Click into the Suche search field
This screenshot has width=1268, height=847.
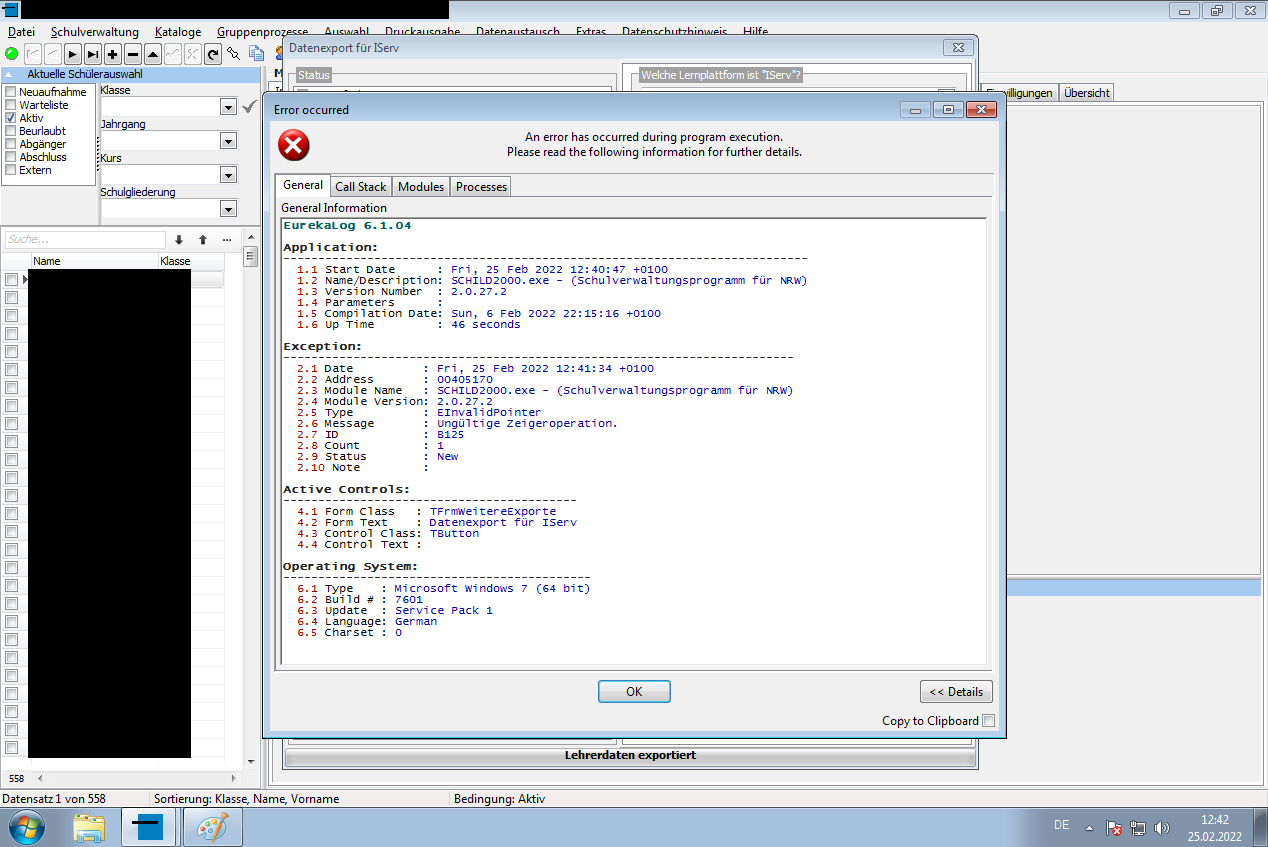85,240
